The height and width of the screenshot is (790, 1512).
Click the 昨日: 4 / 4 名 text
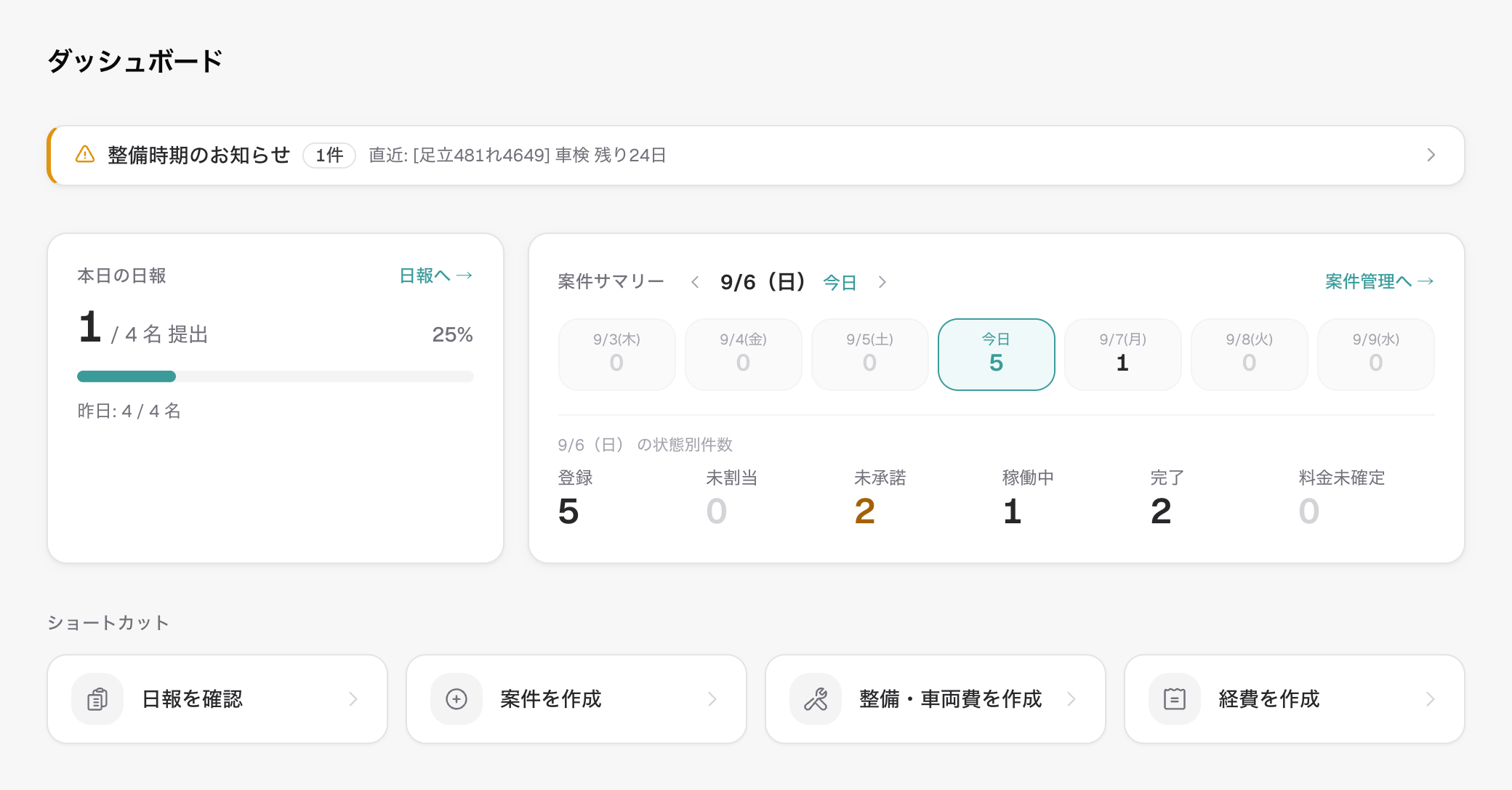[x=129, y=411]
